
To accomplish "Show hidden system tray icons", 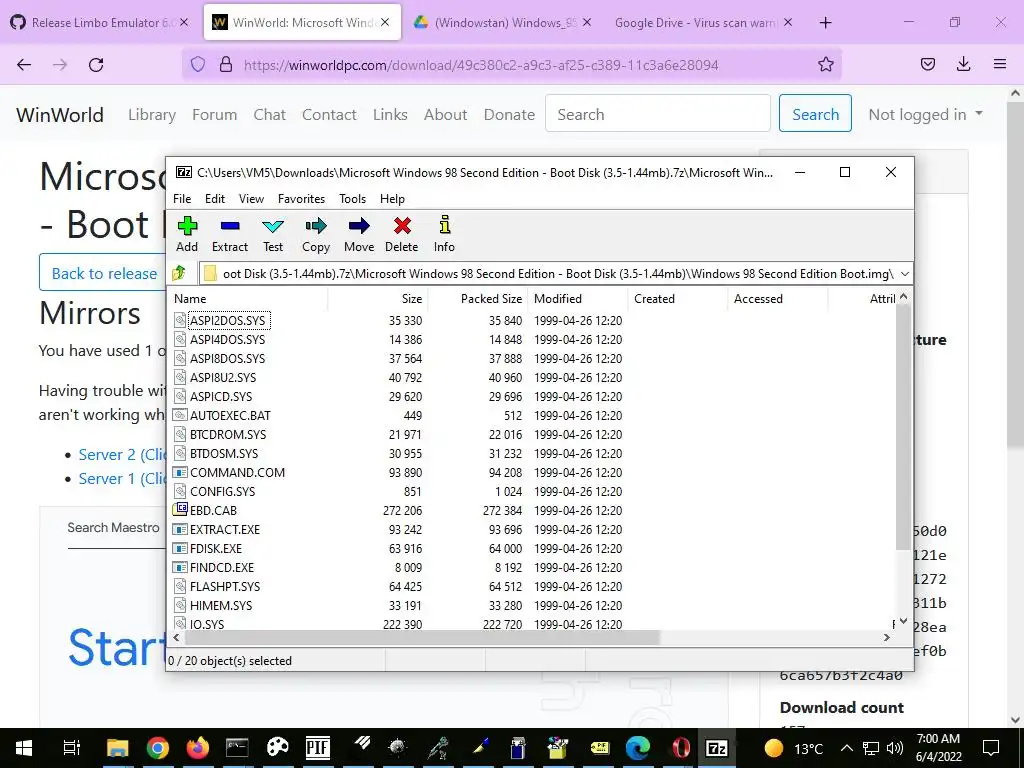I will click(x=846, y=748).
